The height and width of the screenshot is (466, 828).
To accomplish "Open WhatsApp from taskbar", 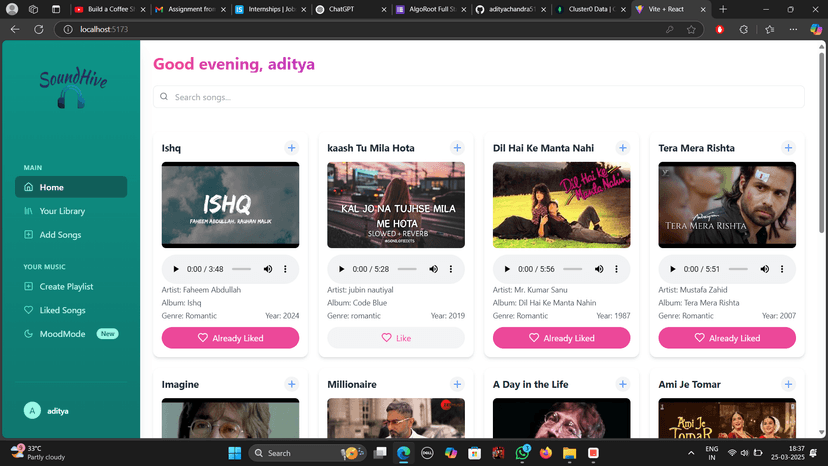I will 522,453.
